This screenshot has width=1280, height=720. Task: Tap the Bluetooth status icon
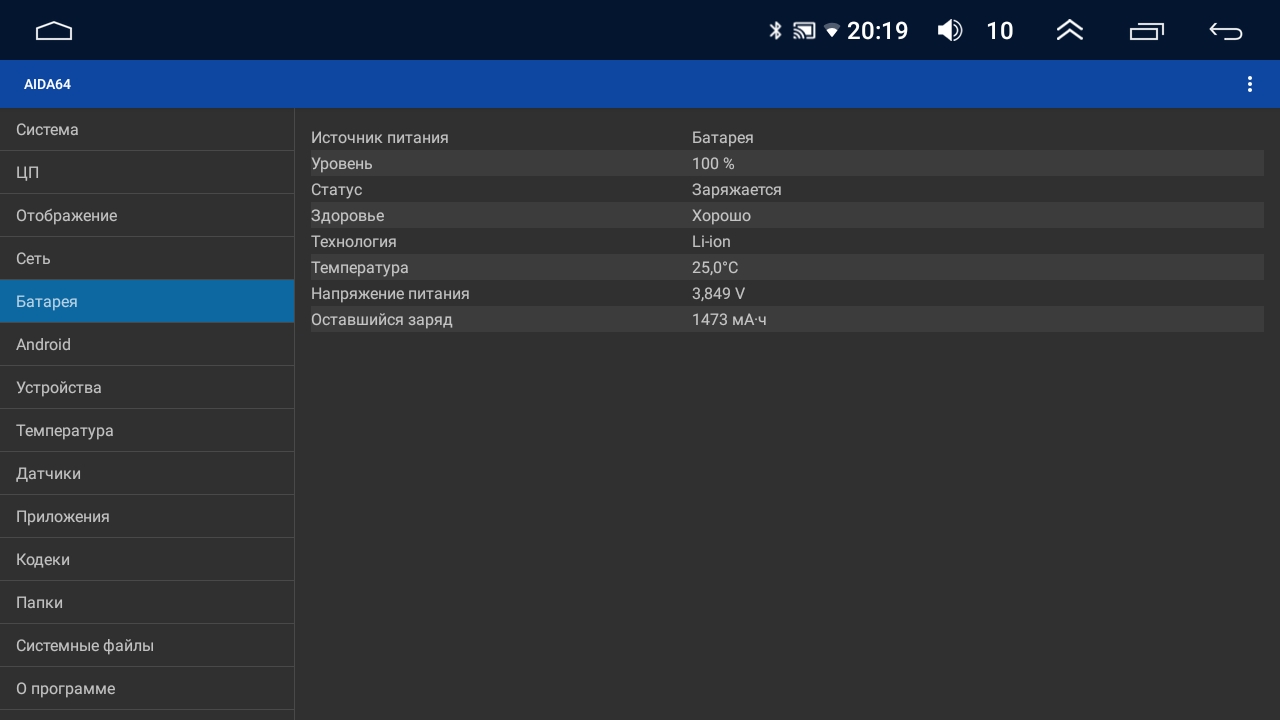point(775,31)
